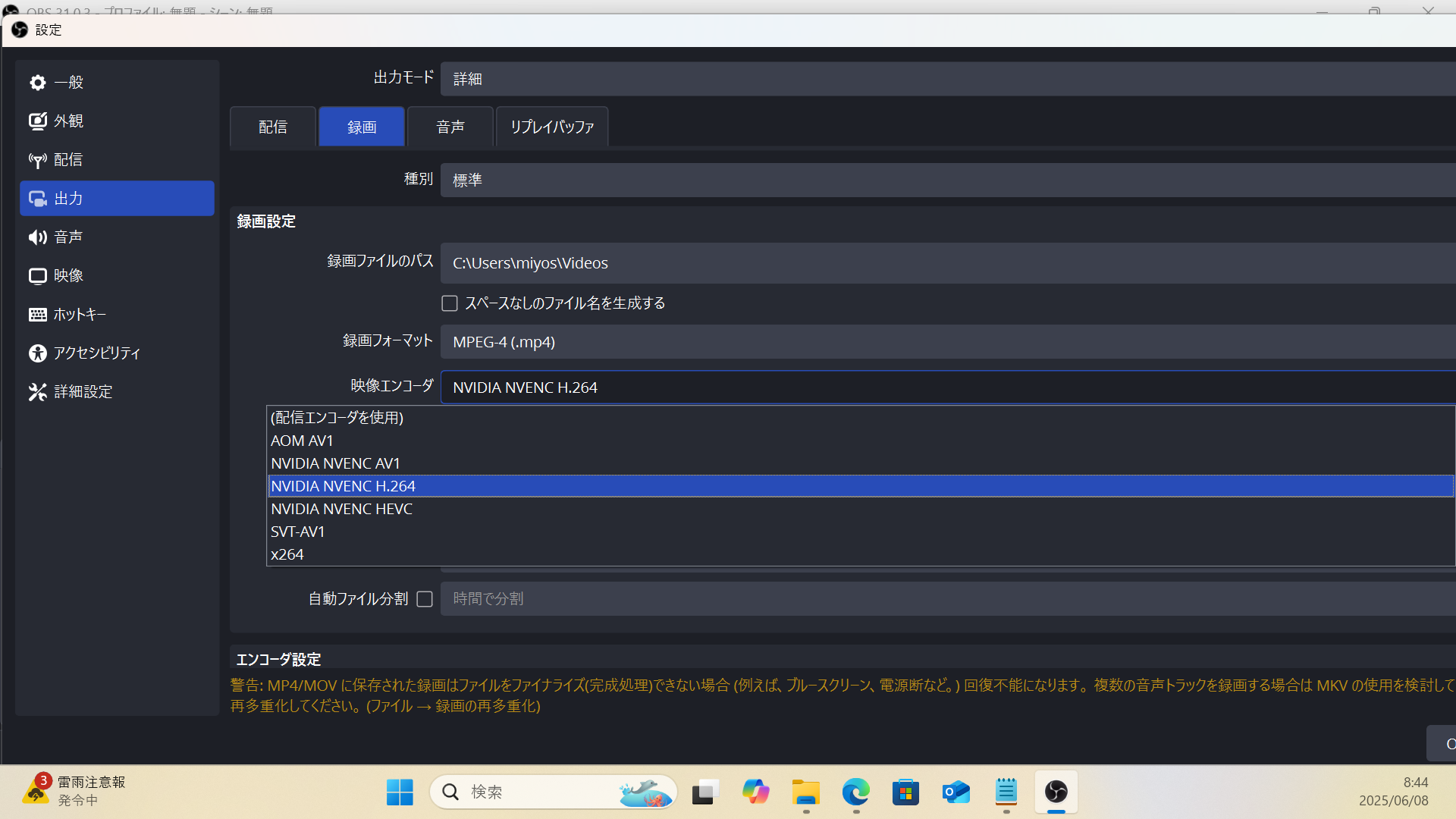Screen dimensions: 1456x819
Task: Toggle the 自動ファイル分割 checkbox
Action: point(425,599)
